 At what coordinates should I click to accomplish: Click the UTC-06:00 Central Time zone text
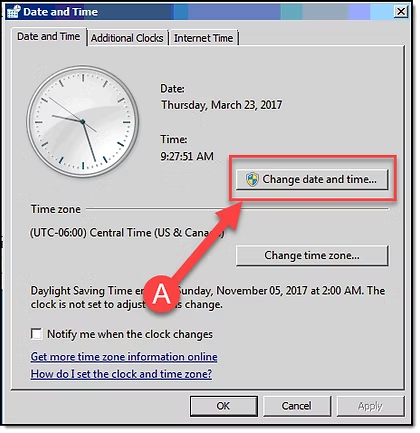click(x=127, y=232)
